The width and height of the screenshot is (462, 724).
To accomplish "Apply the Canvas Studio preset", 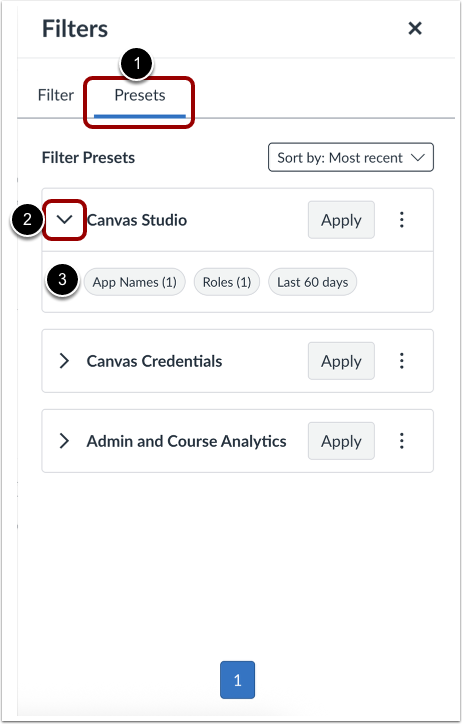I will (341, 220).
